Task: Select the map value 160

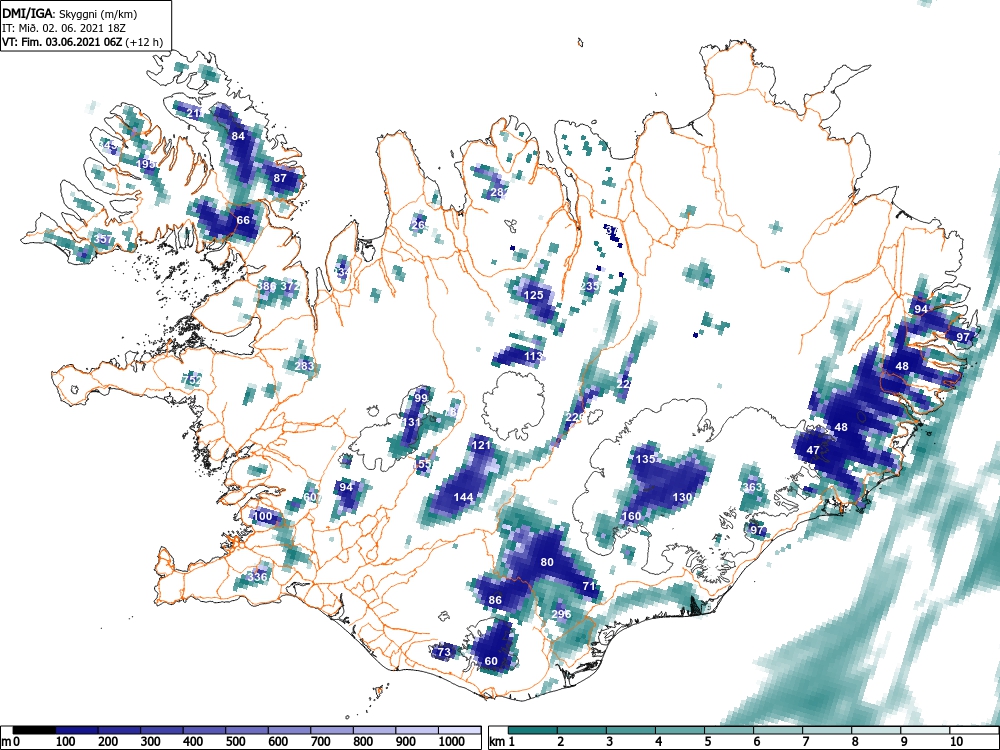Action: coord(631,516)
